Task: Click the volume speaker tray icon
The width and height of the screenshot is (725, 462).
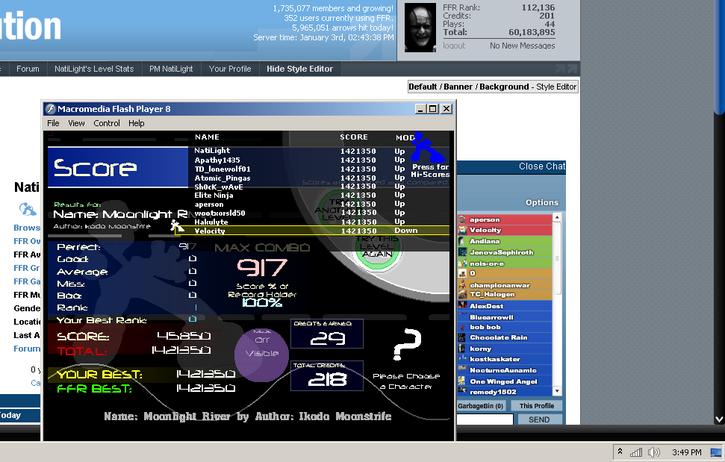Action: 653,452
